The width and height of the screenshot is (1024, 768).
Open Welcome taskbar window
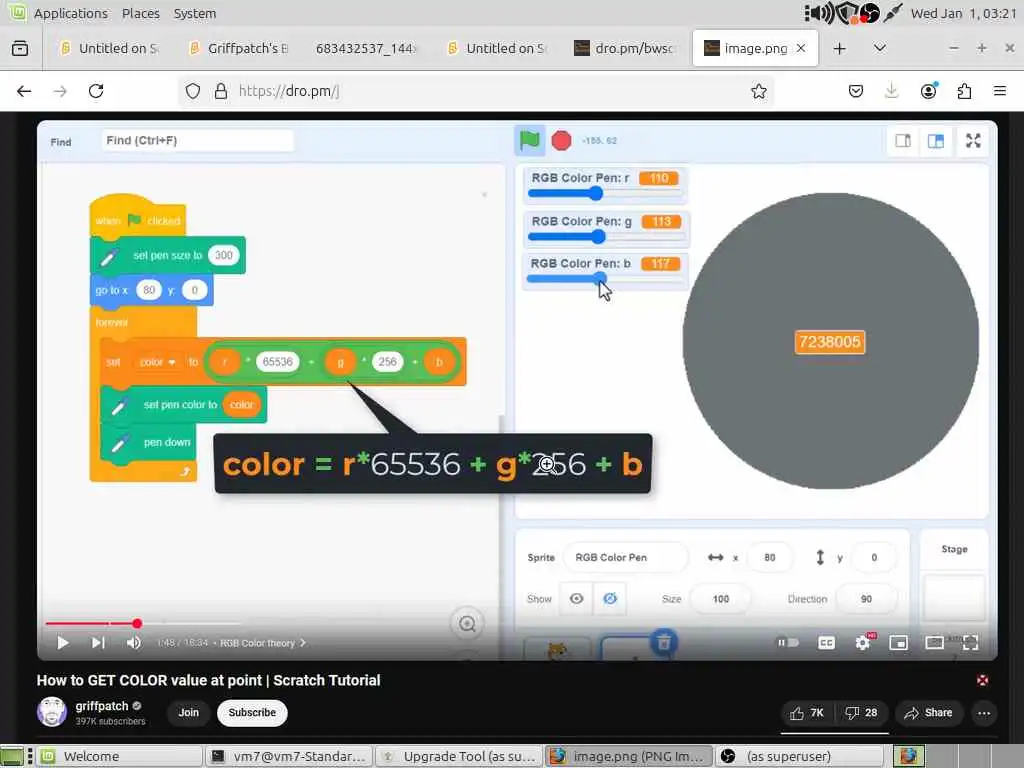(x=120, y=756)
